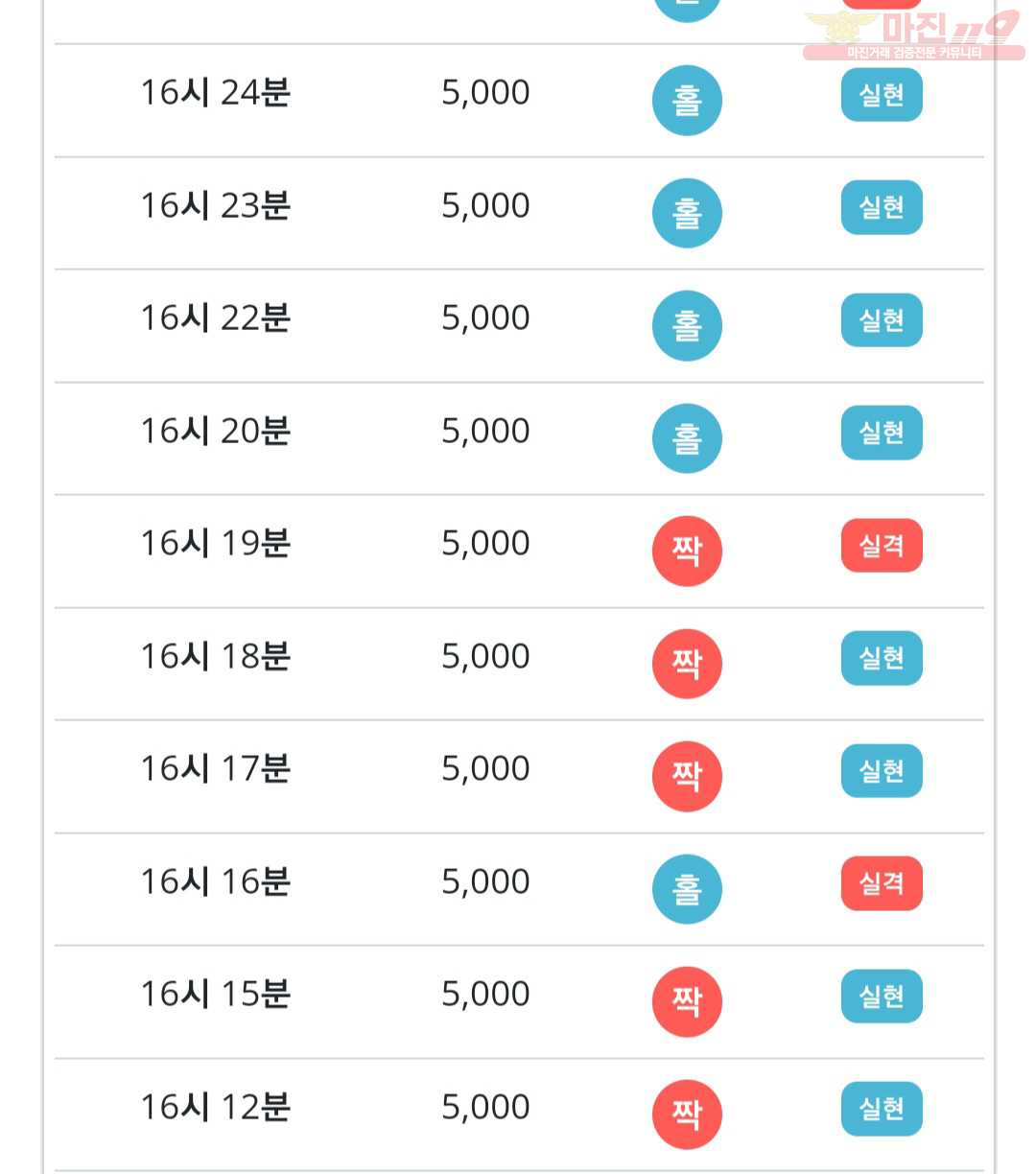Select the red 실격 badge at 16시 19분
This screenshot has width=1036, height=1174.
pyautogui.click(x=882, y=546)
